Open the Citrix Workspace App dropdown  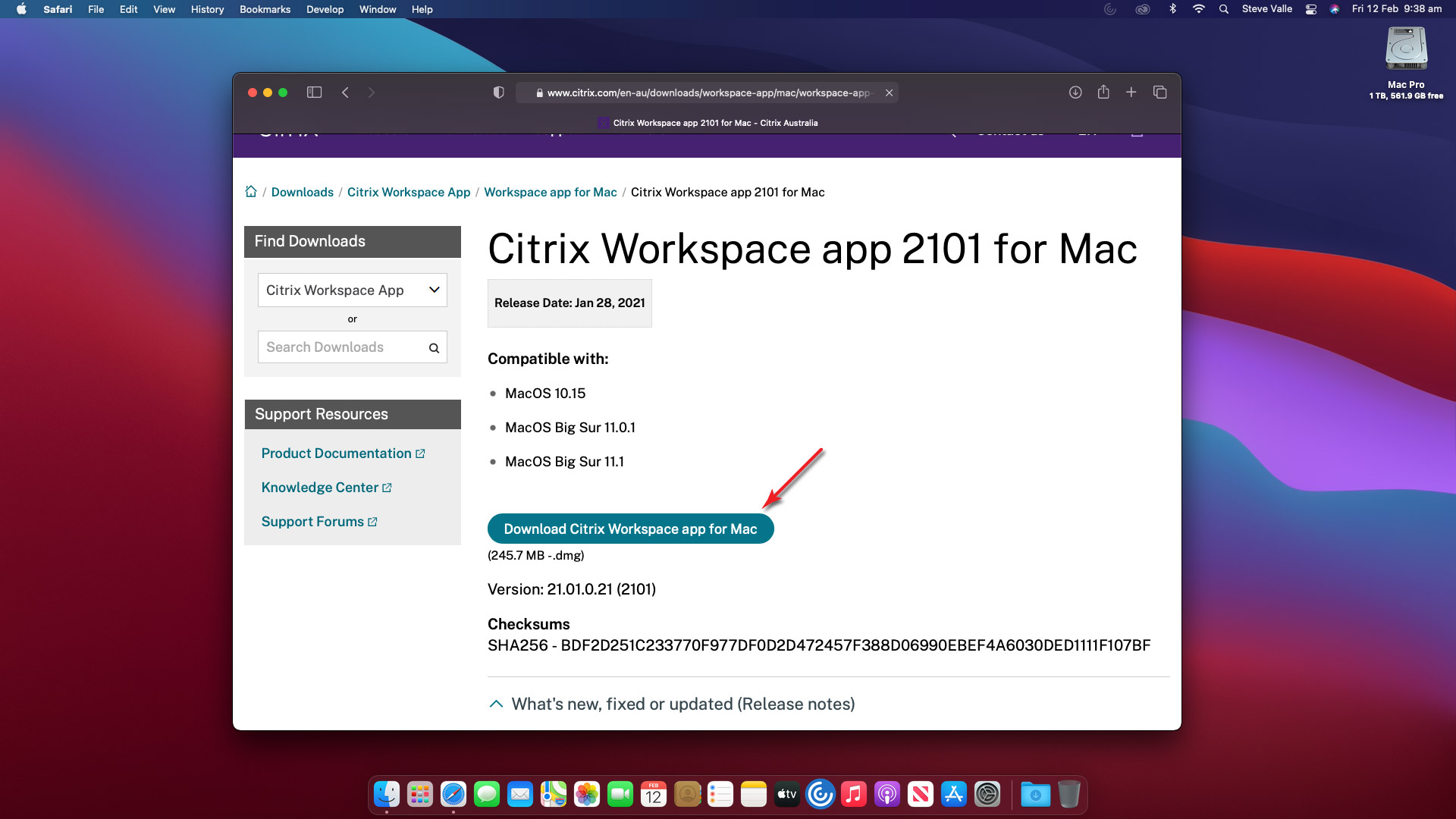pyautogui.click(x=352, y=290)
